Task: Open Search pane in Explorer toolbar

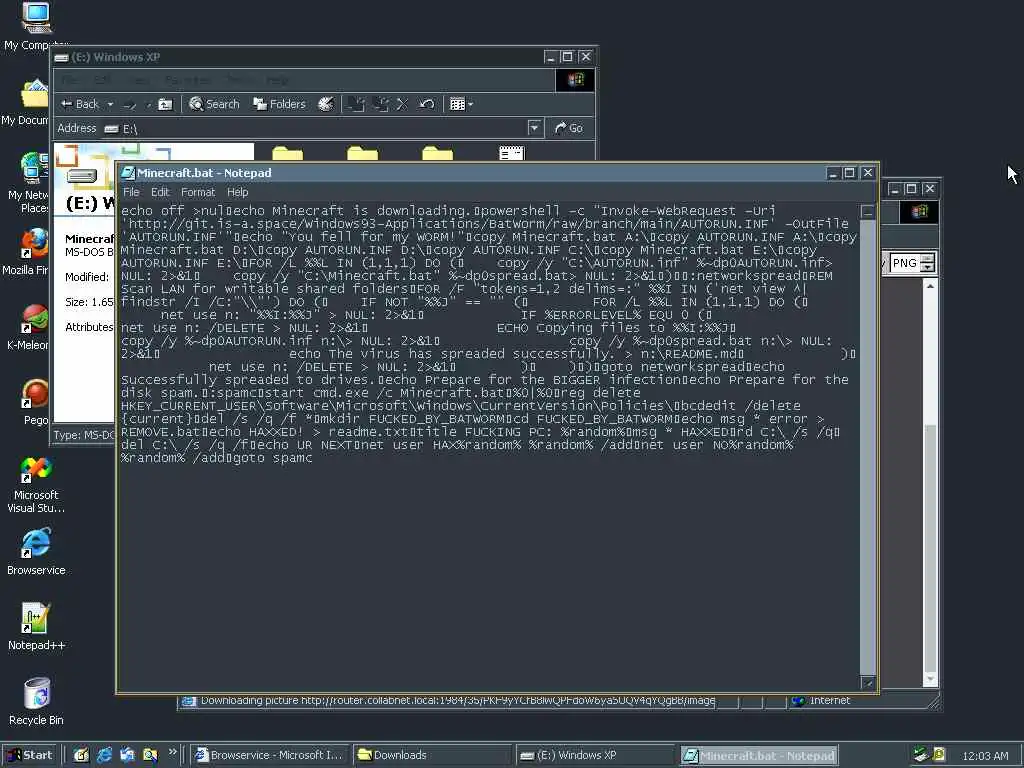Action: coord(214,104)
